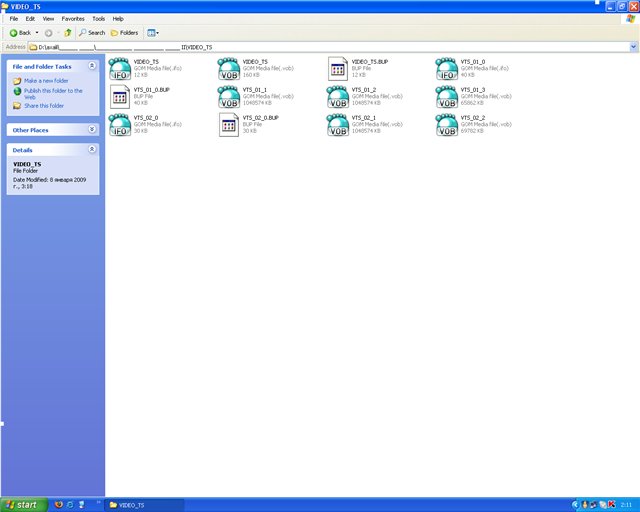Click the Forward navigation arrow

[x=49, y=33]
